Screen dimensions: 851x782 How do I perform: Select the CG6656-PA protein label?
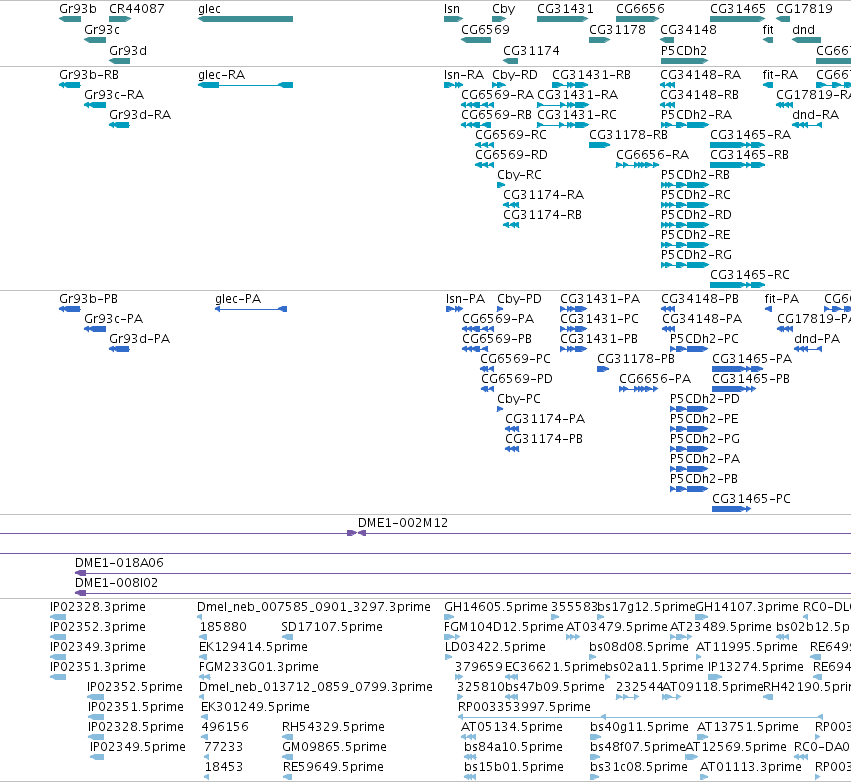[x=655, y=378]
